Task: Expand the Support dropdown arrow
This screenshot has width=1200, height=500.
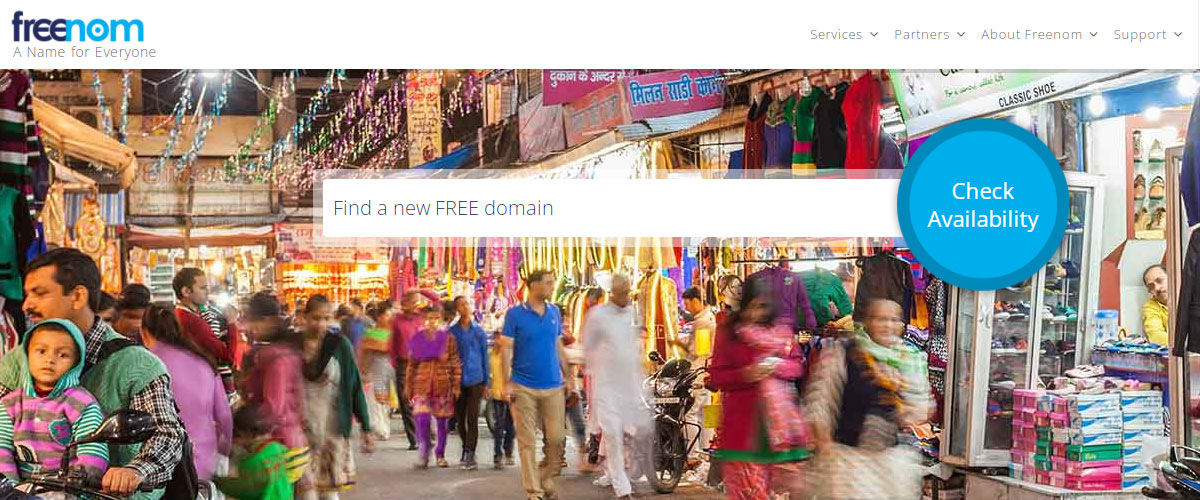Action: click(1178, 35)
